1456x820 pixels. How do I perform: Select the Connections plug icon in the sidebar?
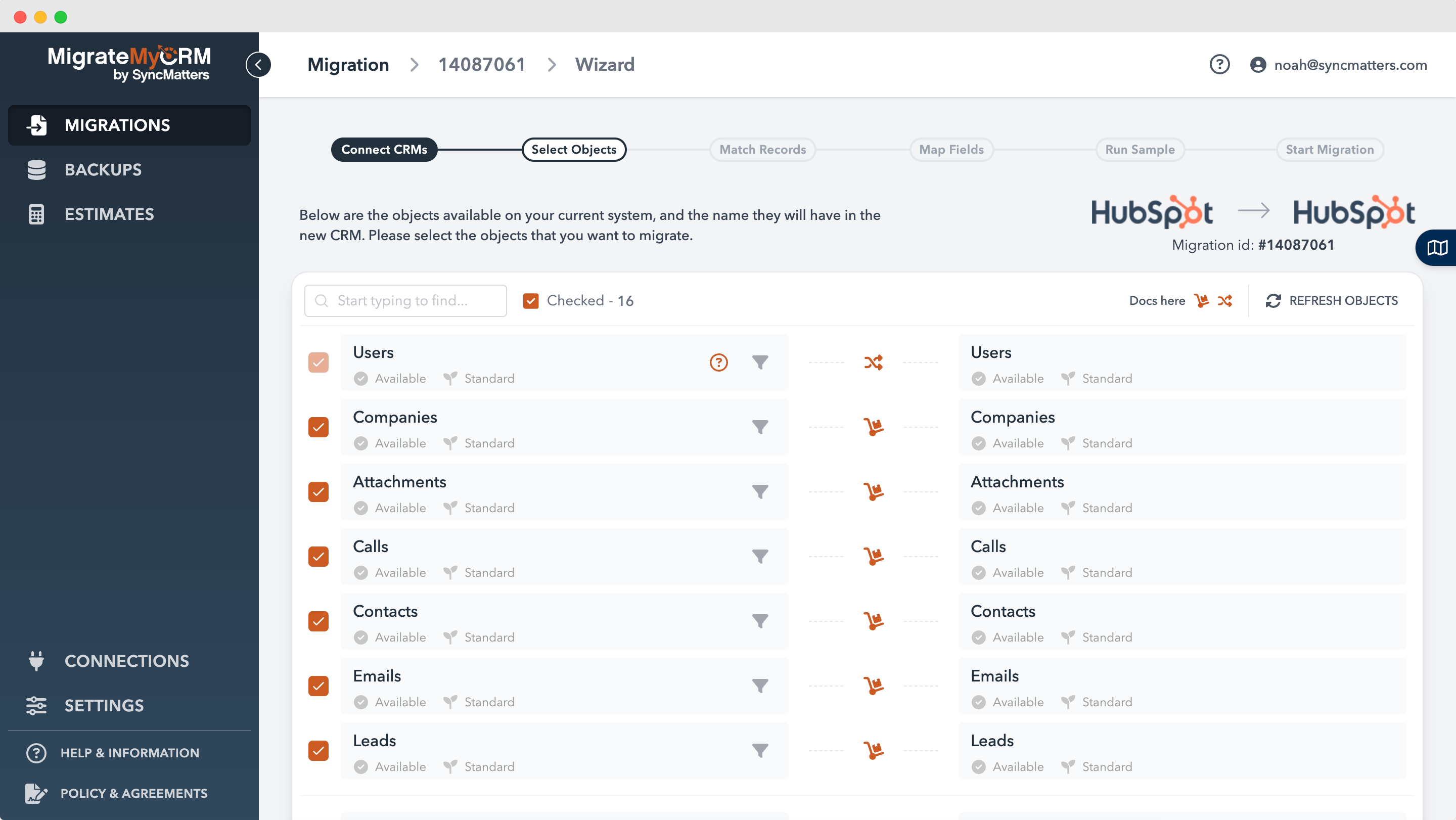[x=35, y=661]
